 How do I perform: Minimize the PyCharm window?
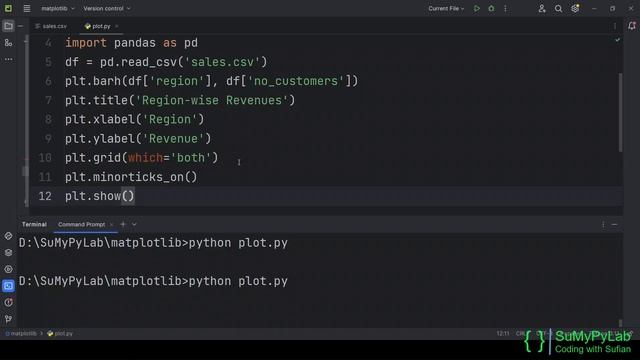point(594,8)
